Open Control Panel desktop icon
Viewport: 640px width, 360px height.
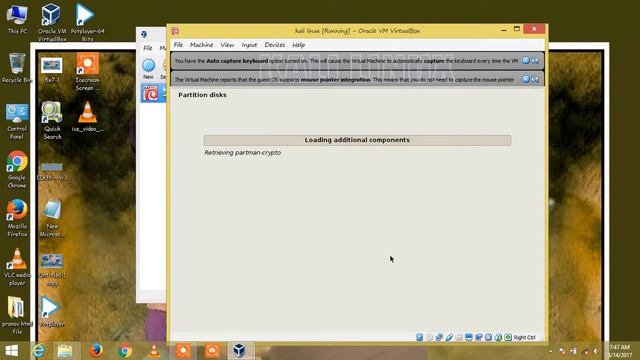point(17,122)
